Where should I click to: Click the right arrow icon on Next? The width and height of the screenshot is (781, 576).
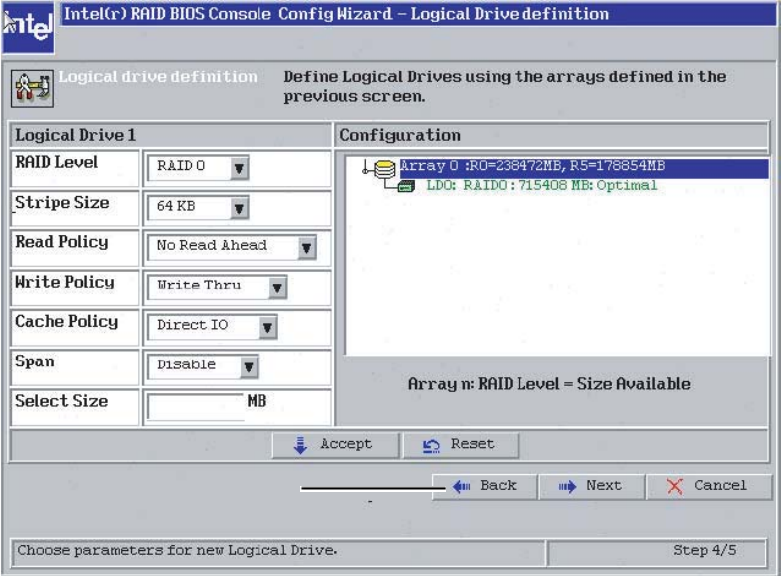[x=567, y=486]
